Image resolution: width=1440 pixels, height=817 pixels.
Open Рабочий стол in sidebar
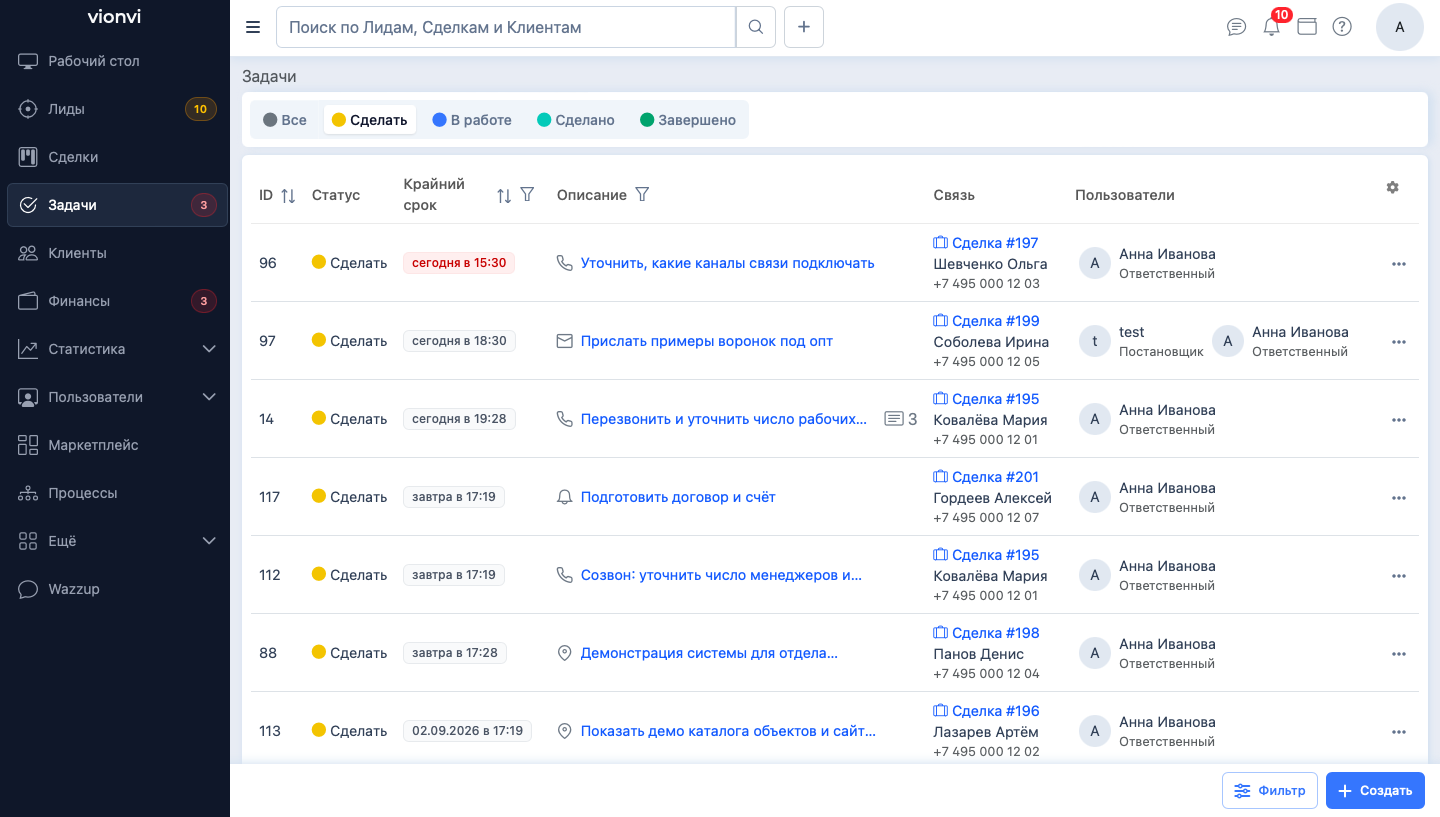click(117, 61)
